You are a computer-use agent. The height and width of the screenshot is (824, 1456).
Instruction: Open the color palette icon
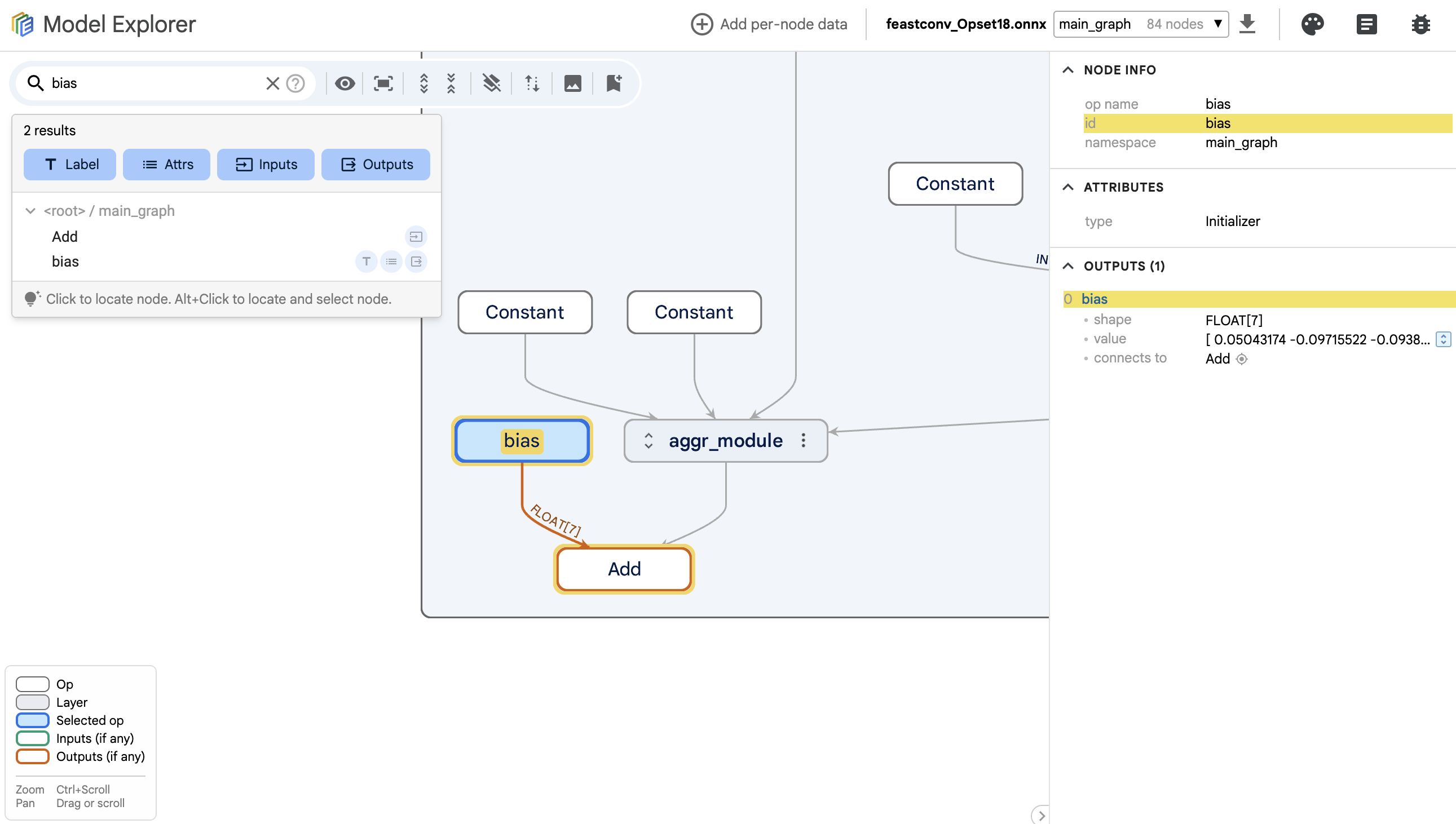click(x=1312, y=24)
